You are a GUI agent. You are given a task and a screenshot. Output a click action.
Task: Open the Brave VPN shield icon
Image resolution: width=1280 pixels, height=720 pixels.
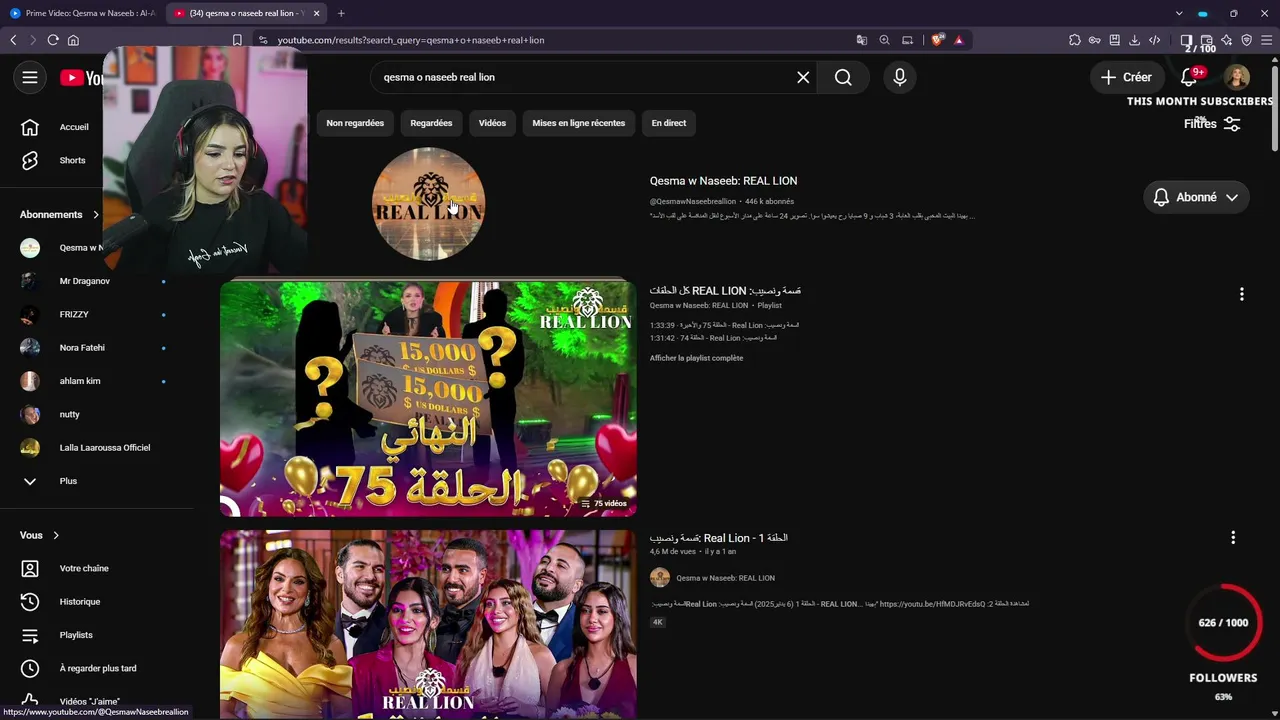coord(1247,40)
